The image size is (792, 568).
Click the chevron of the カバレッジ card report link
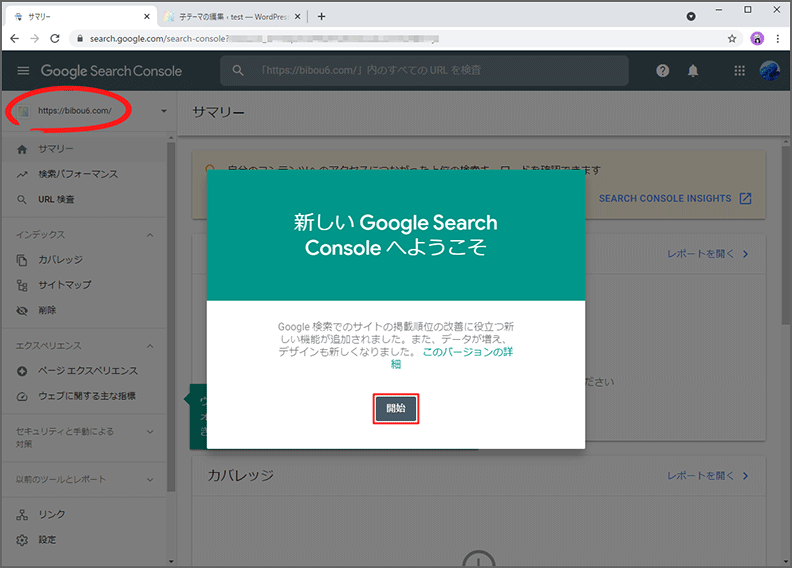(x=746, y=476)
